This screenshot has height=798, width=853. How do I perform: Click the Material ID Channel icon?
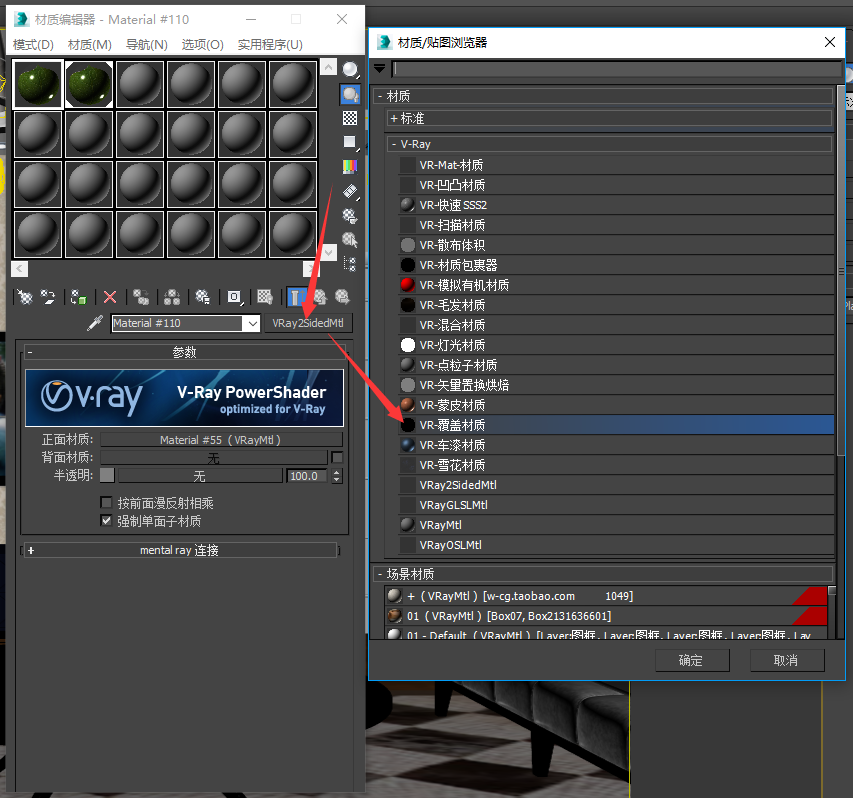[234, 297]
